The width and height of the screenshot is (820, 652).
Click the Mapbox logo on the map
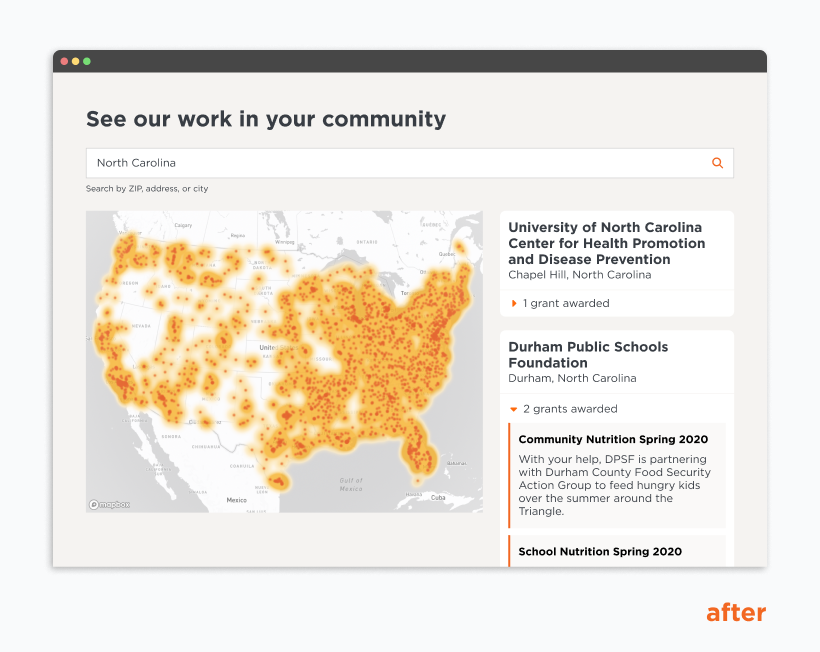tap(108, 504)
